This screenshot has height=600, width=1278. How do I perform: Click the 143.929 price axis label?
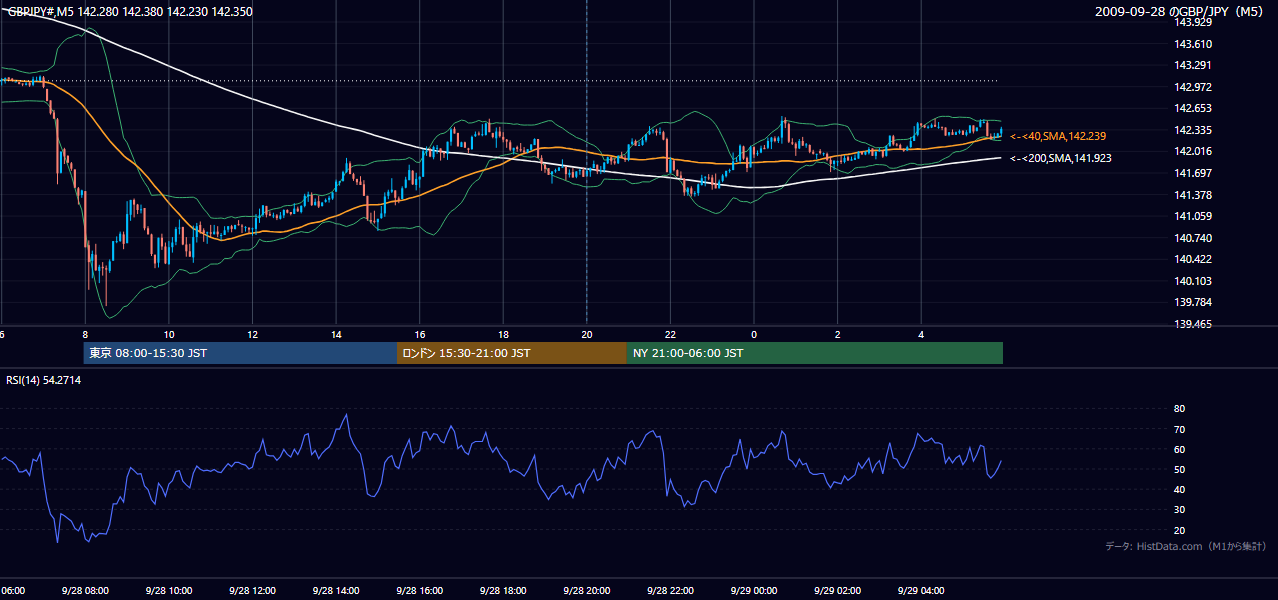1194,22
